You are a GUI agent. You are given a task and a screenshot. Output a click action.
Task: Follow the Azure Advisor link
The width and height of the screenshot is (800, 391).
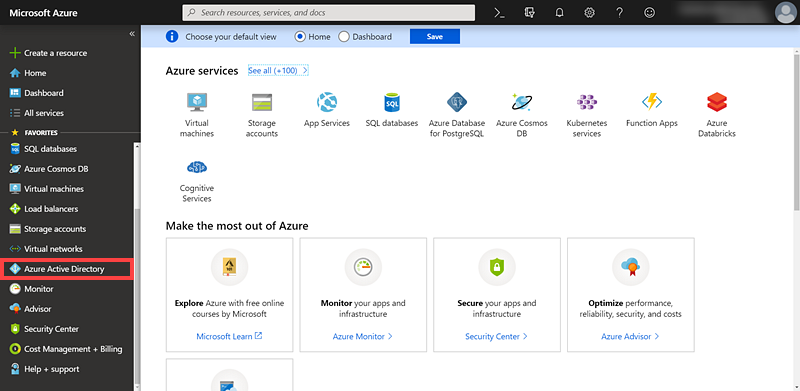click(630, 336)
